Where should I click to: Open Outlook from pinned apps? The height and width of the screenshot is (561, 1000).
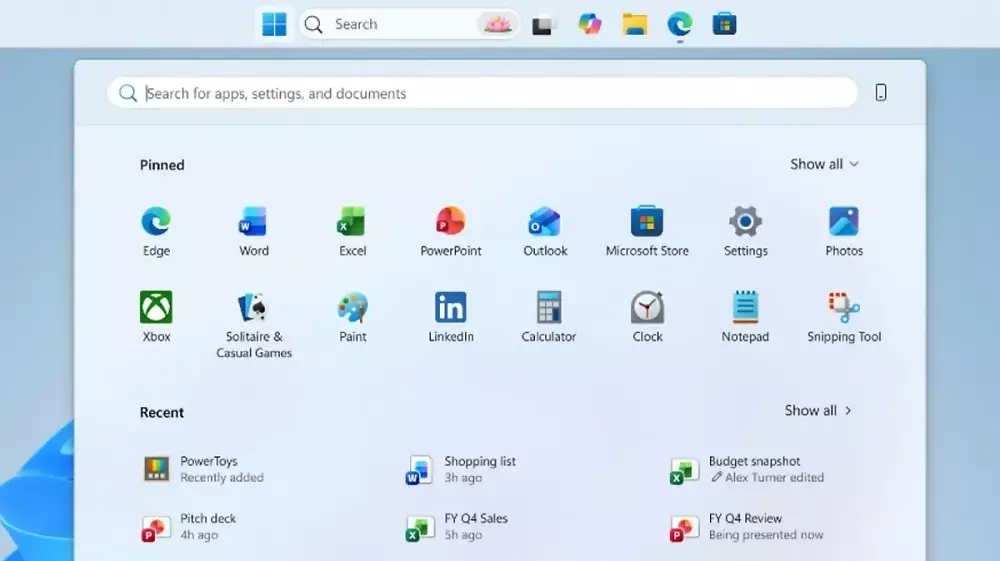(545, 231)
